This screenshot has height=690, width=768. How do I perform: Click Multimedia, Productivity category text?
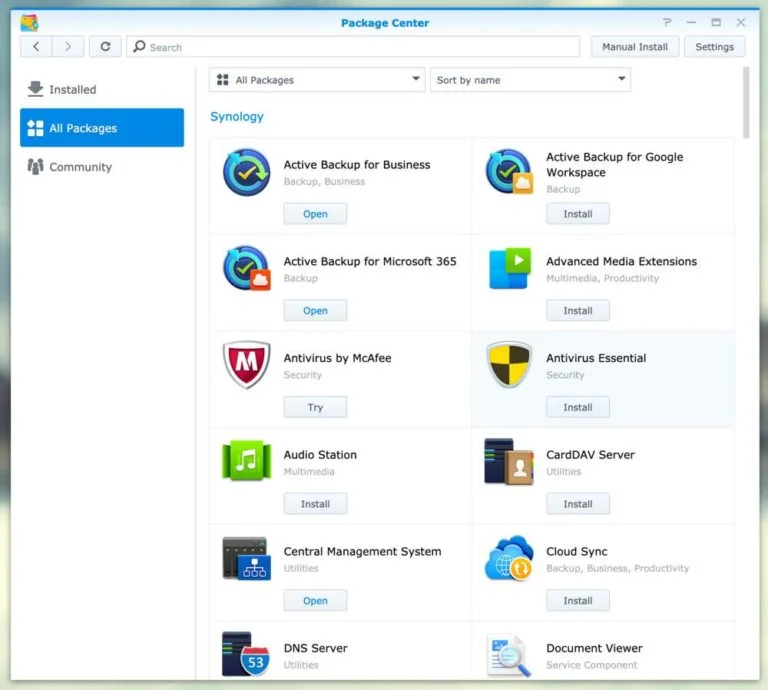click(602, 278)
